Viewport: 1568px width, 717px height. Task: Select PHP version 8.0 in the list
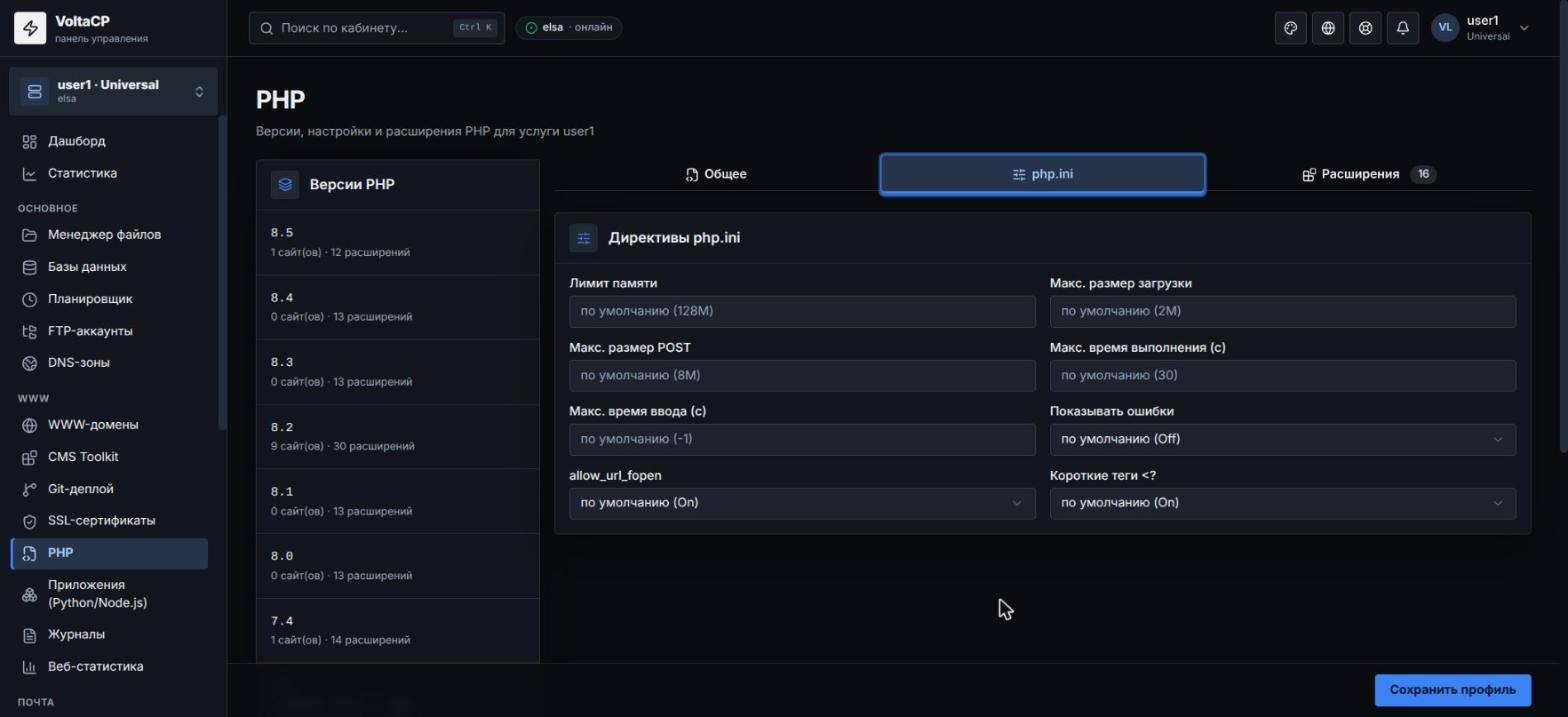click(398, 565)
